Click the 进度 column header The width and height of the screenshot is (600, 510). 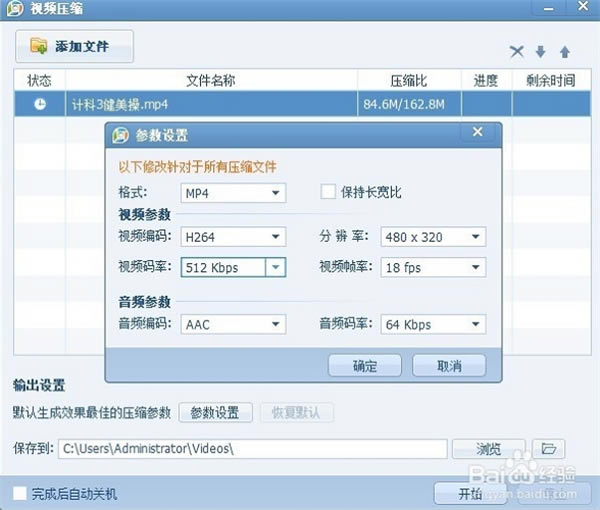click(486, 80)
